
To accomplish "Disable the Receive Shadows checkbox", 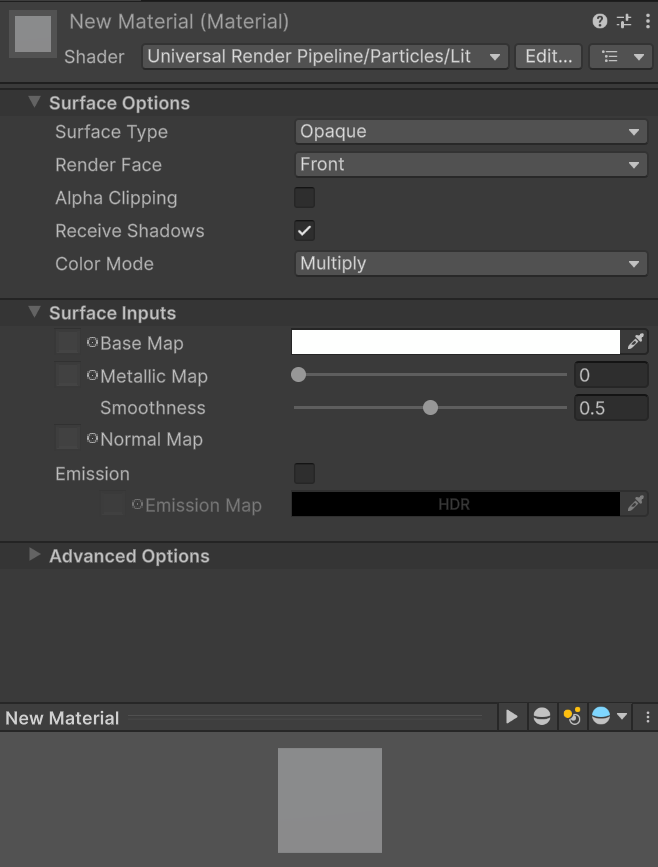I will point(304,231).
